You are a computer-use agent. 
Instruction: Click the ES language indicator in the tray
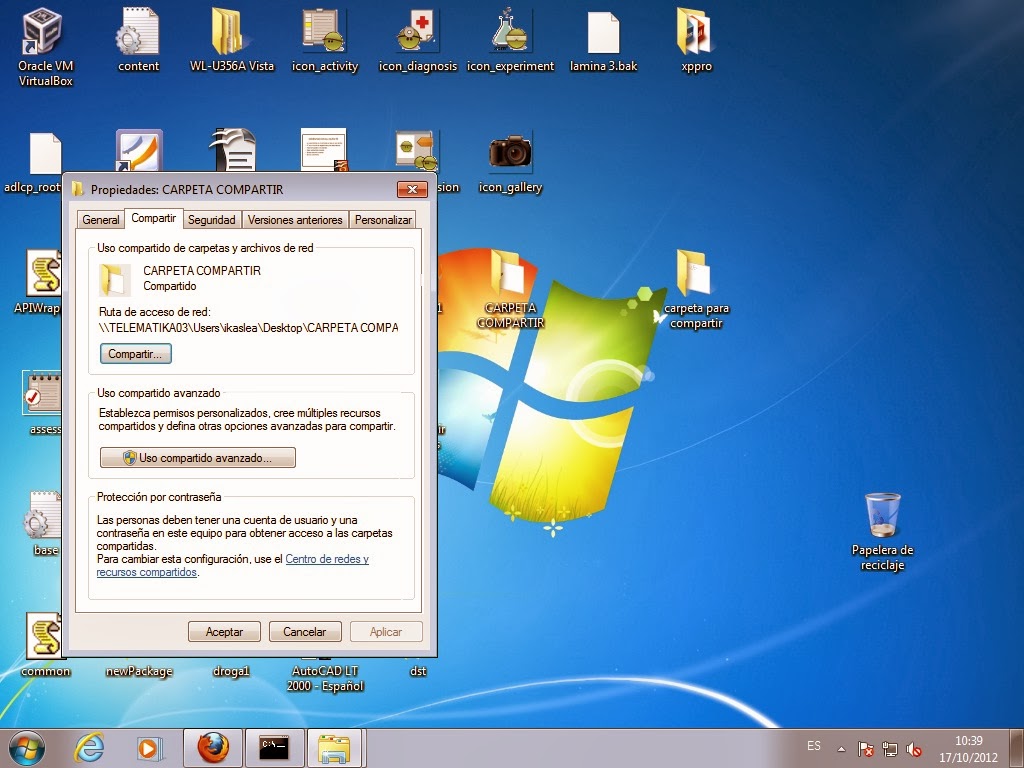(812, 746)
